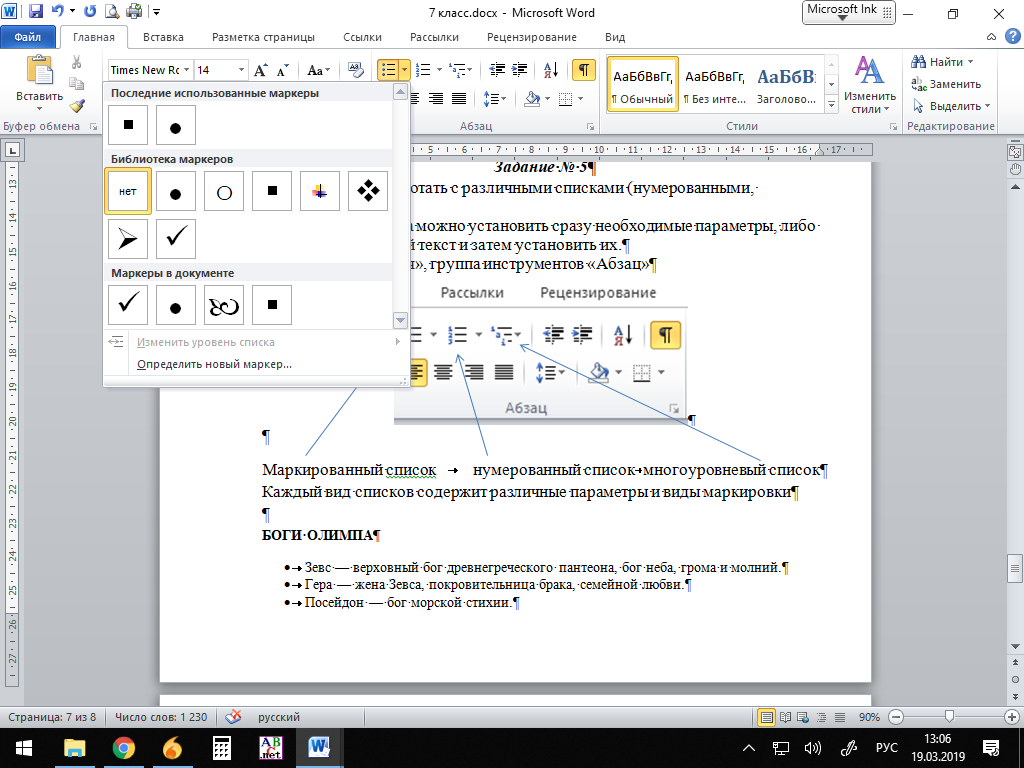
Task: Pick the four-diamond bullet marker
Action: pyautogui.click(x=368, y=191)
